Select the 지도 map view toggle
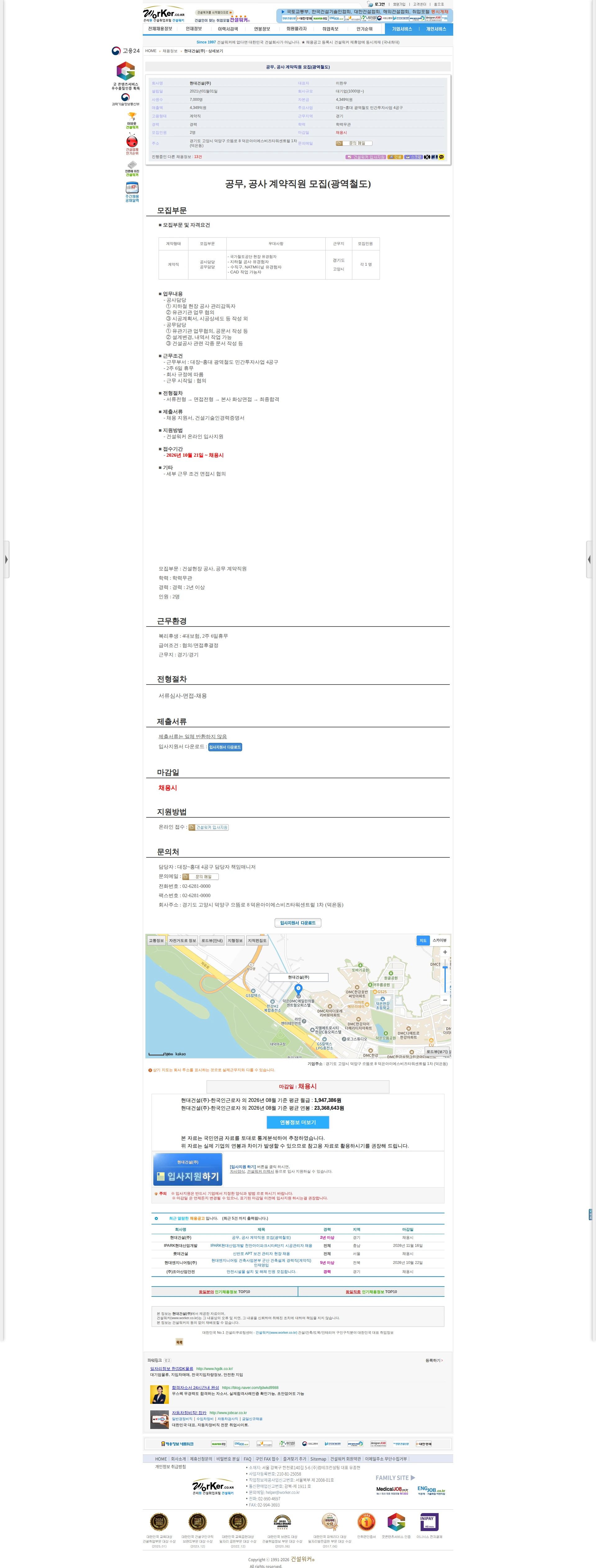Viewport: 596px width, 1568px height. point(423,941)
